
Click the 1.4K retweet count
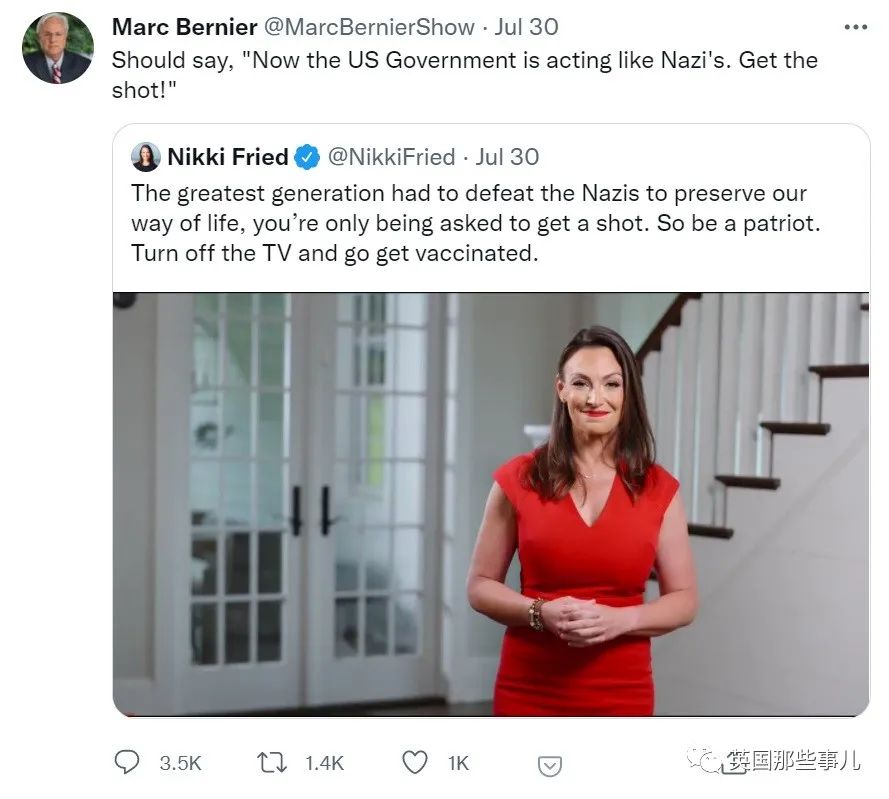324,763
